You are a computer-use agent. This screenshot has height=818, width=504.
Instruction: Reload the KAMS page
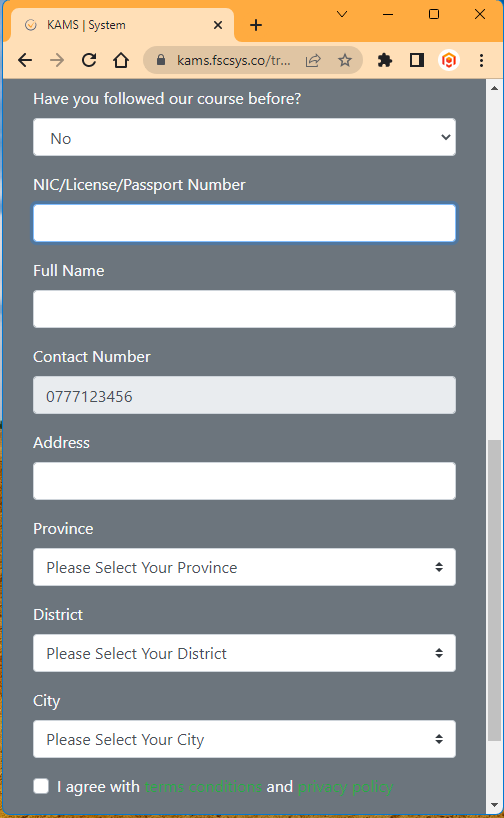(x=89, y=61)
